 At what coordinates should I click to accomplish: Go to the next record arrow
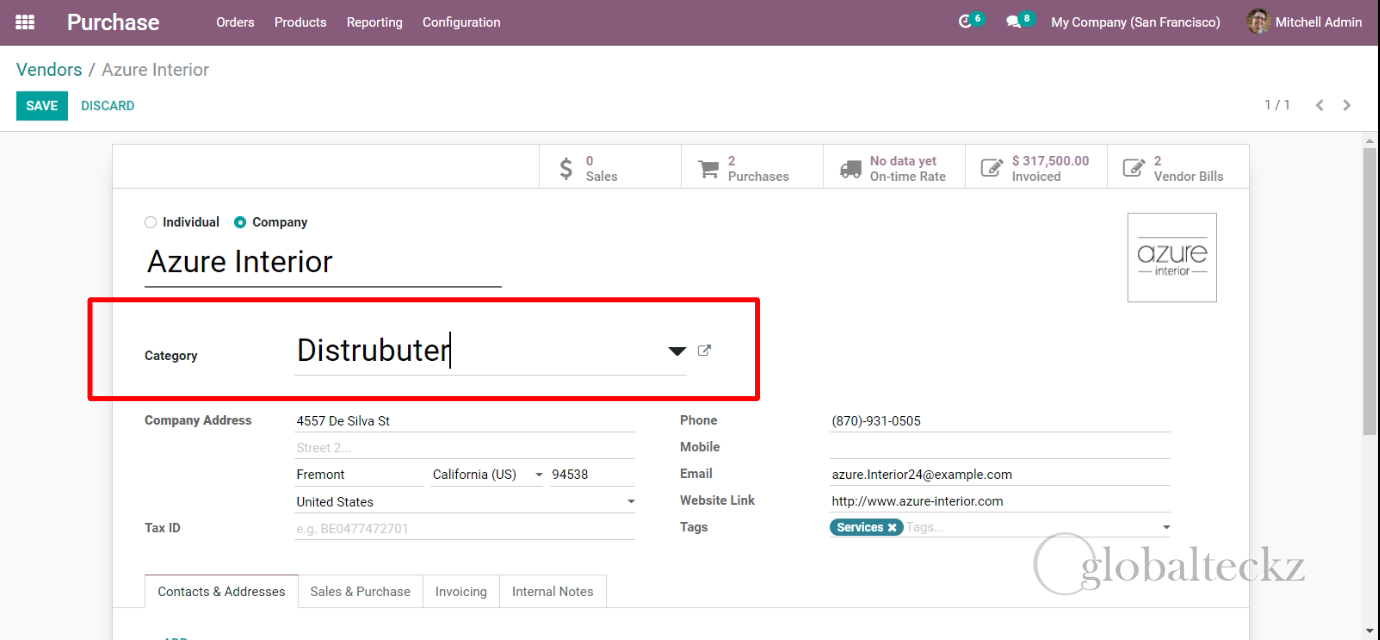(1347, 105)
